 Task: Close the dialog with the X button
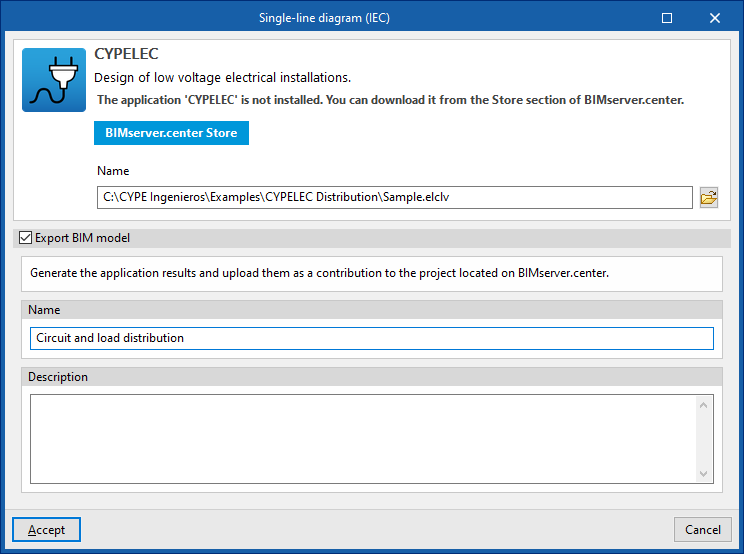714,18
